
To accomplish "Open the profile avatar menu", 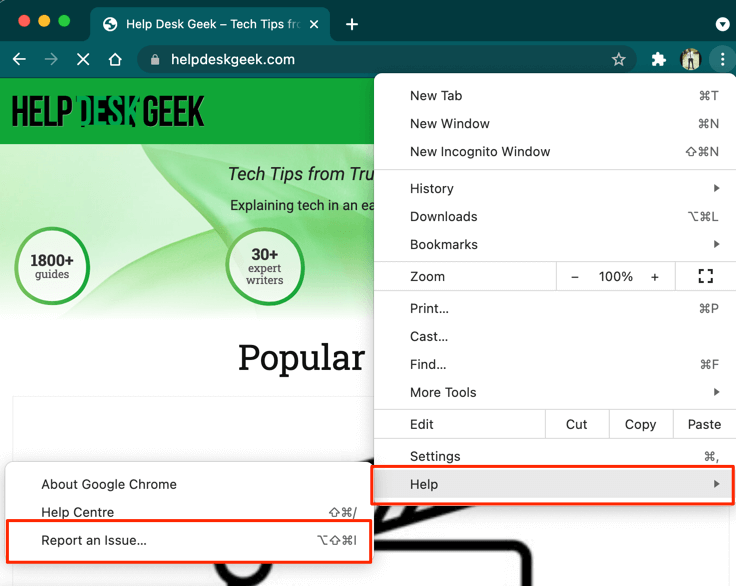I will click(x=690, y=60).
